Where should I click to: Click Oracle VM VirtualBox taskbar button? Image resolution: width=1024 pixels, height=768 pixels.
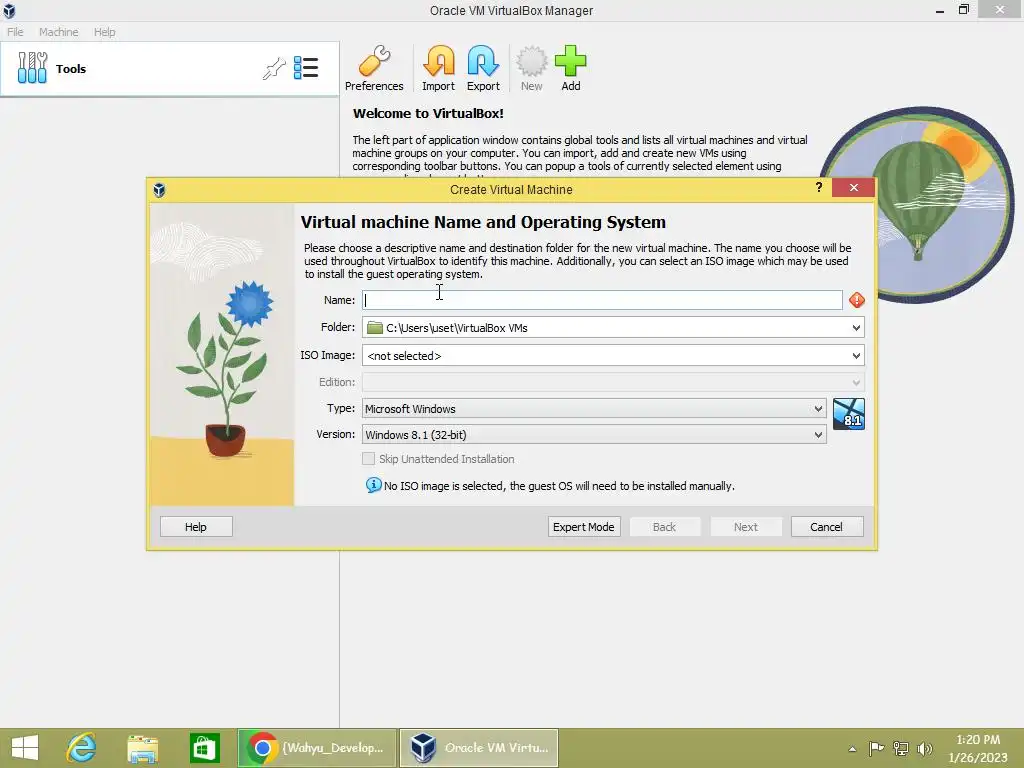click(x=479, y=748)
